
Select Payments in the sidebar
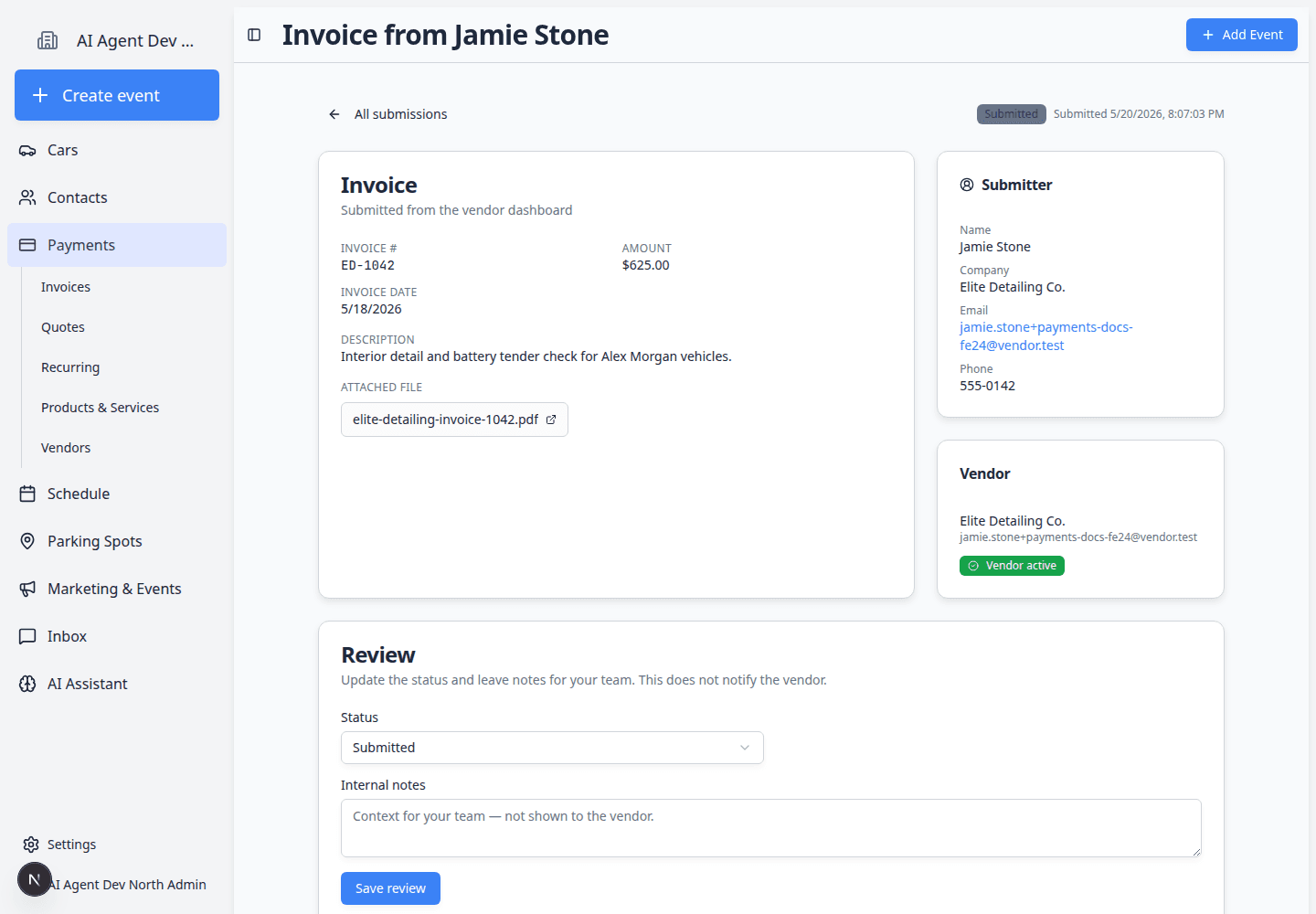tap(117, 245)
